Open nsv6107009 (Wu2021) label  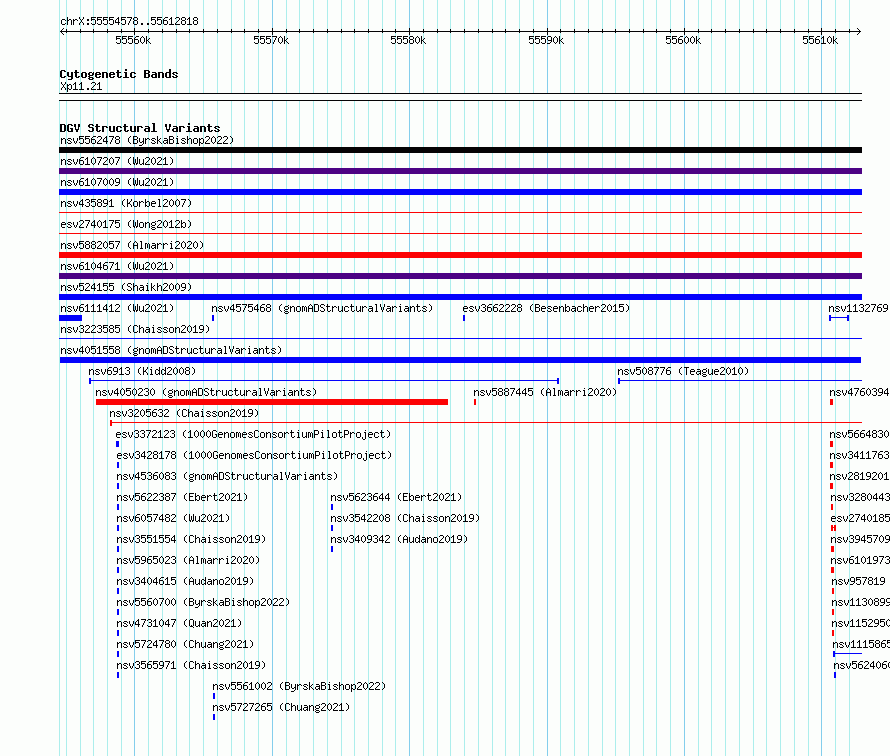tap(117, 182)
